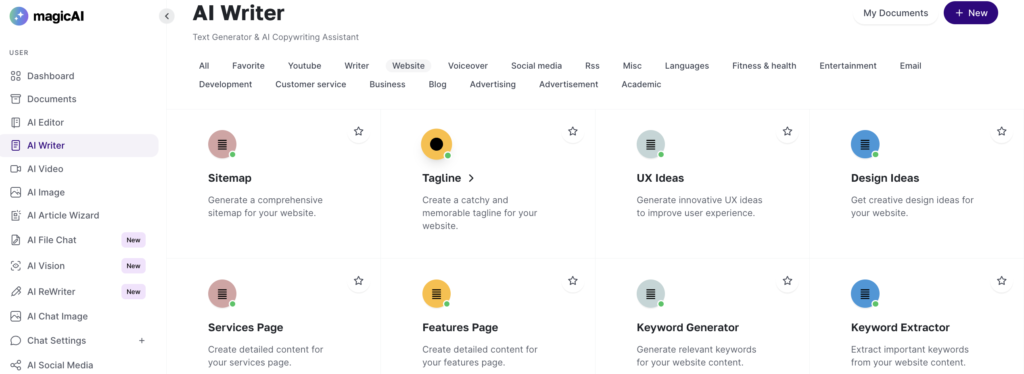This screenshot has height=374, width=1024.
Task: Click the Services Page template icon
Action: [222, 294]
